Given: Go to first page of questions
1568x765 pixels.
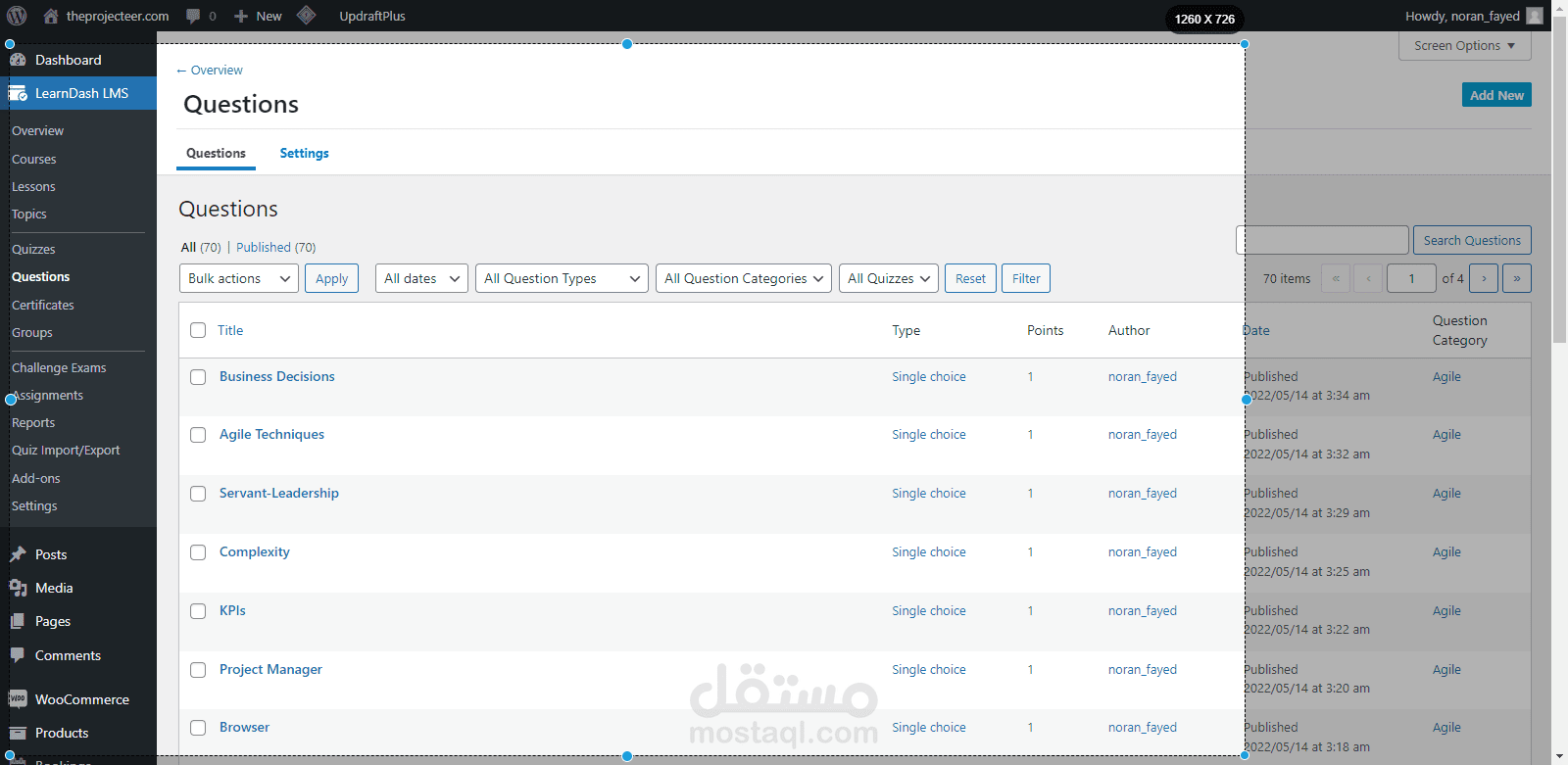Looking at the screenshot, I should coord(1336,278).
